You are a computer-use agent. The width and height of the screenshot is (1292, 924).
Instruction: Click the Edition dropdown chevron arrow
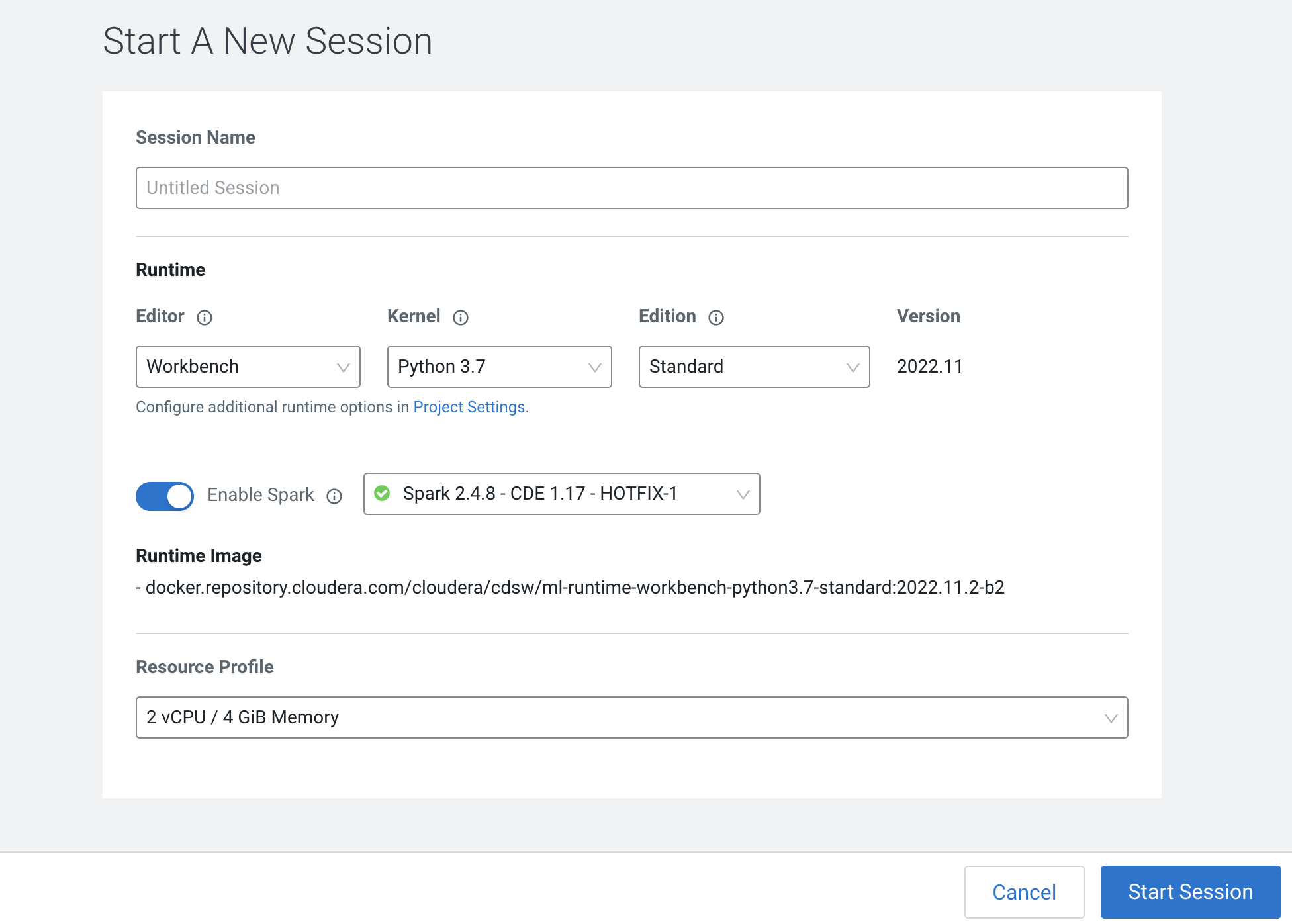853,367
